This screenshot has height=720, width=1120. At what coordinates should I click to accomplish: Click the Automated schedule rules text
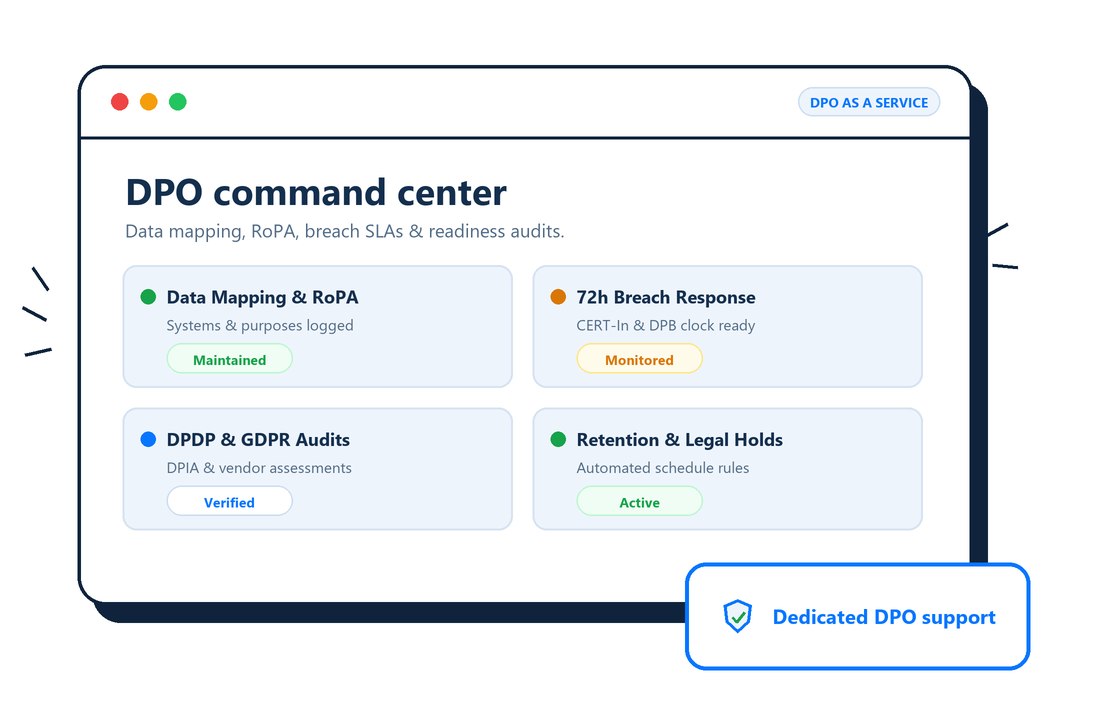pos(663,468)
